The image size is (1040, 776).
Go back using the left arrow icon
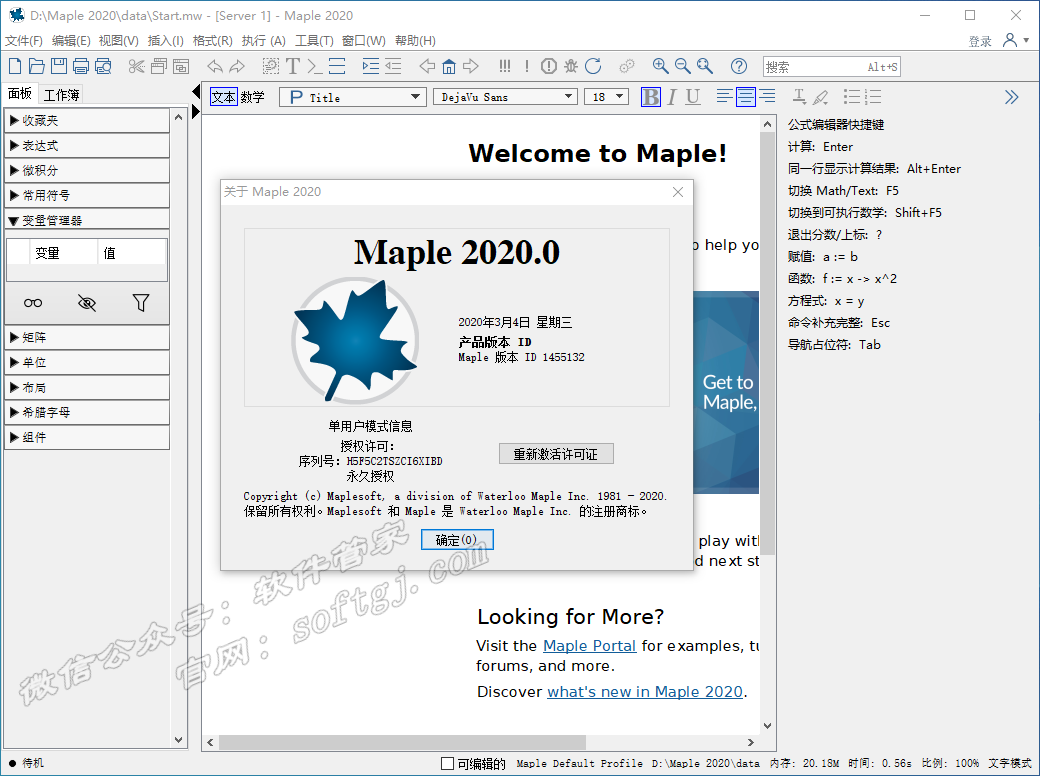coord(427,66)
